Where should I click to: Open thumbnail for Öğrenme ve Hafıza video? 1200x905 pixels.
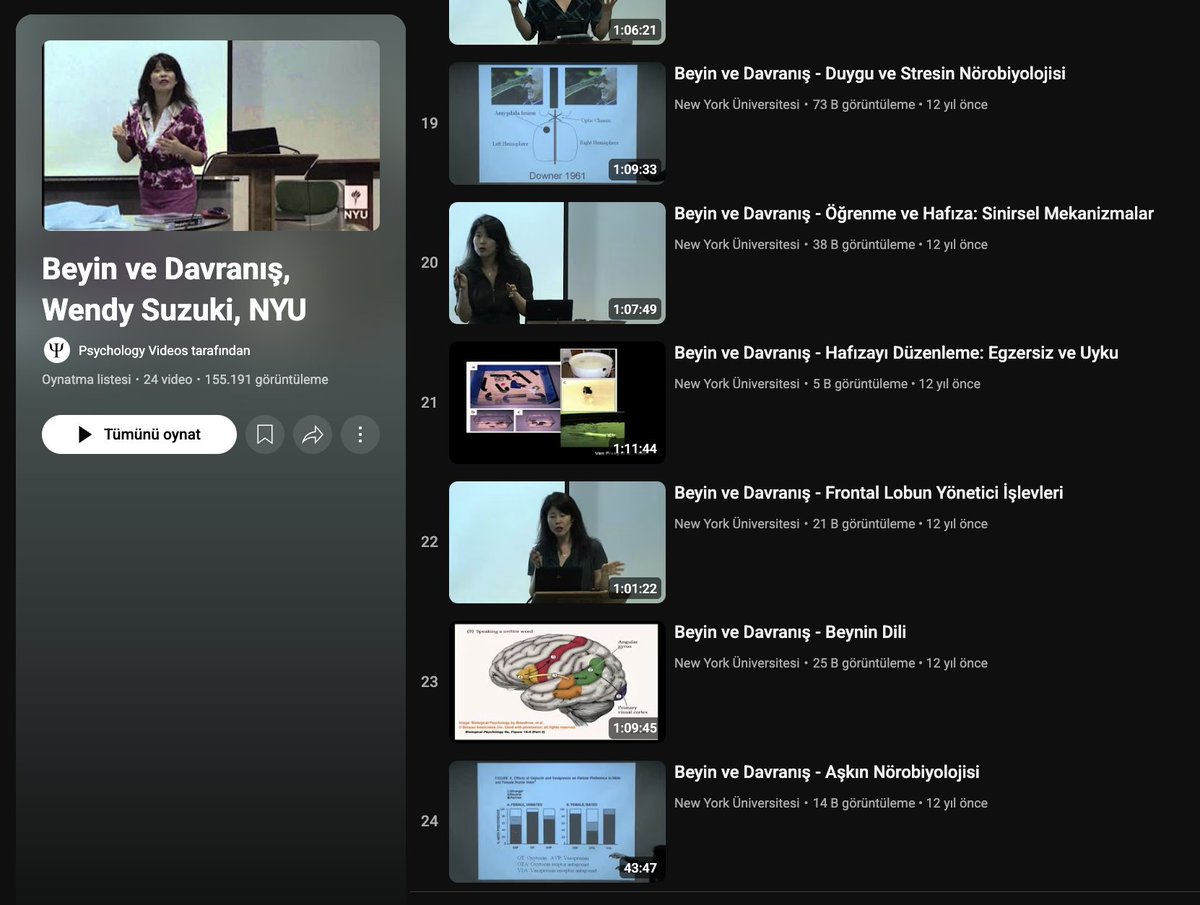click(557, 263)
